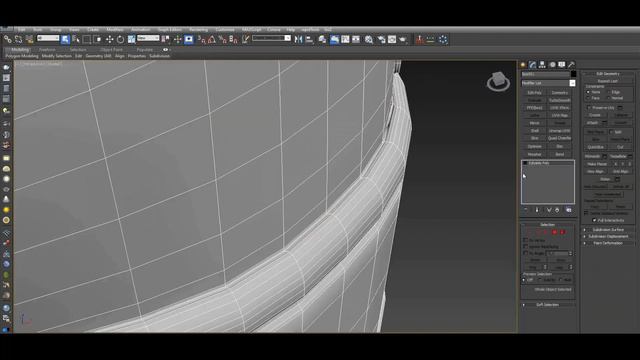Open the object color swatch

click(x=573, y=74)
